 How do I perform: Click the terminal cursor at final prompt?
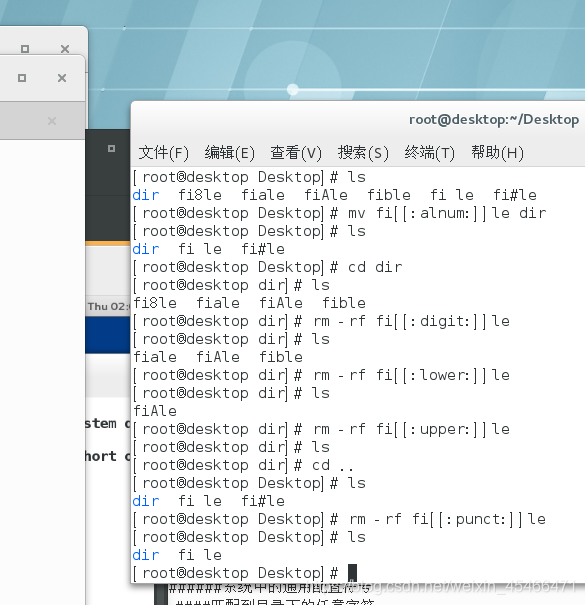point(352,573)
